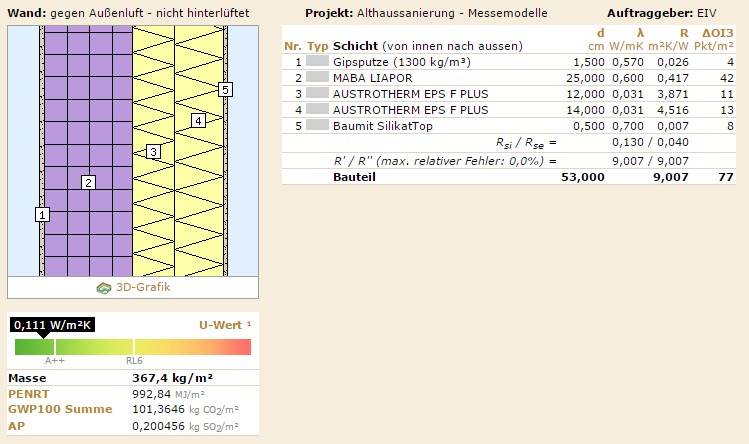Viewport: 749px width, 444px height.
Task: Click the gray Typ swatch for MABA LIAPOR
Action: coord(317,77)
